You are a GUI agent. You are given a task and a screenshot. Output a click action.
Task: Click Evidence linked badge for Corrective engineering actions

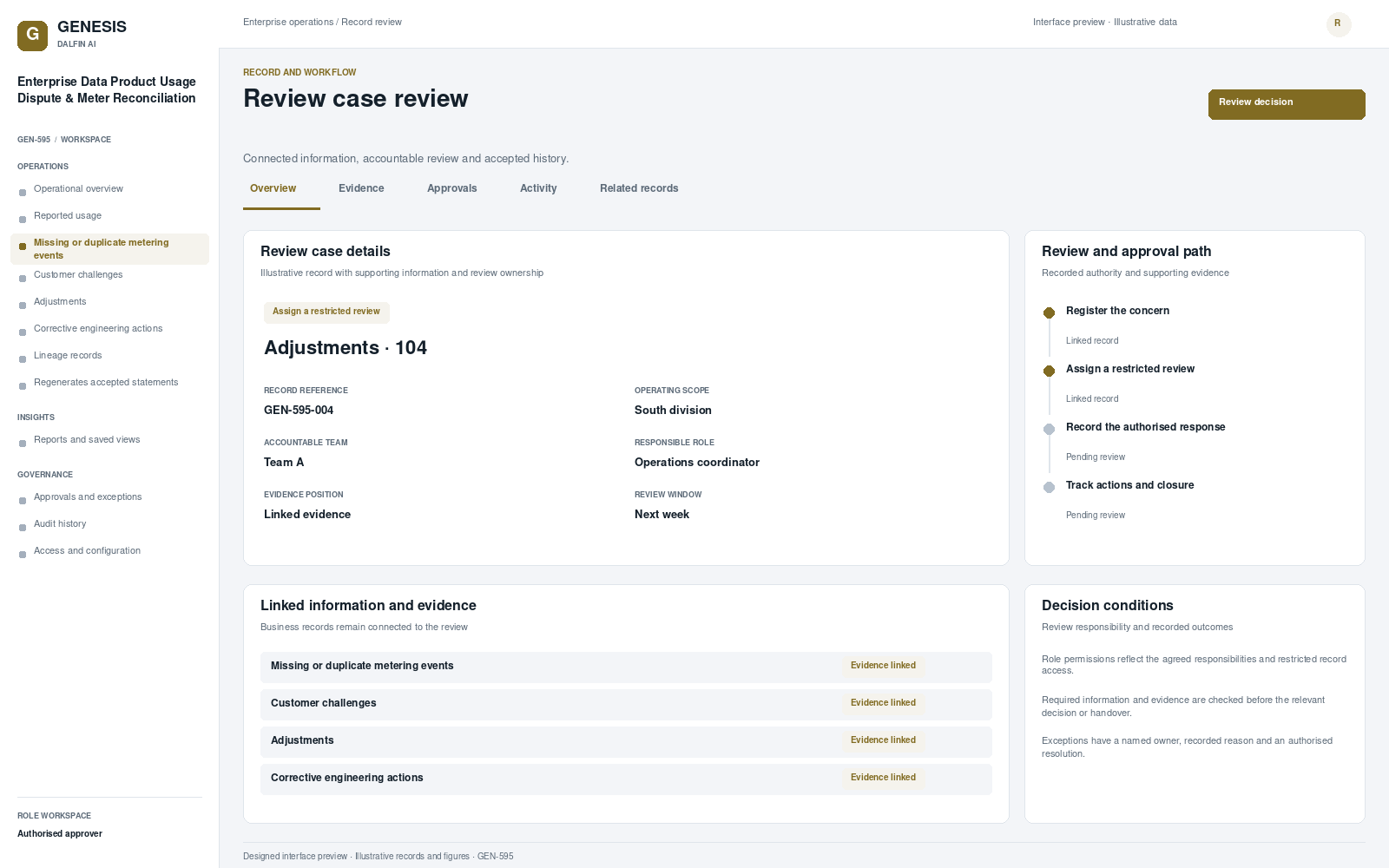(x=883, y=778)
